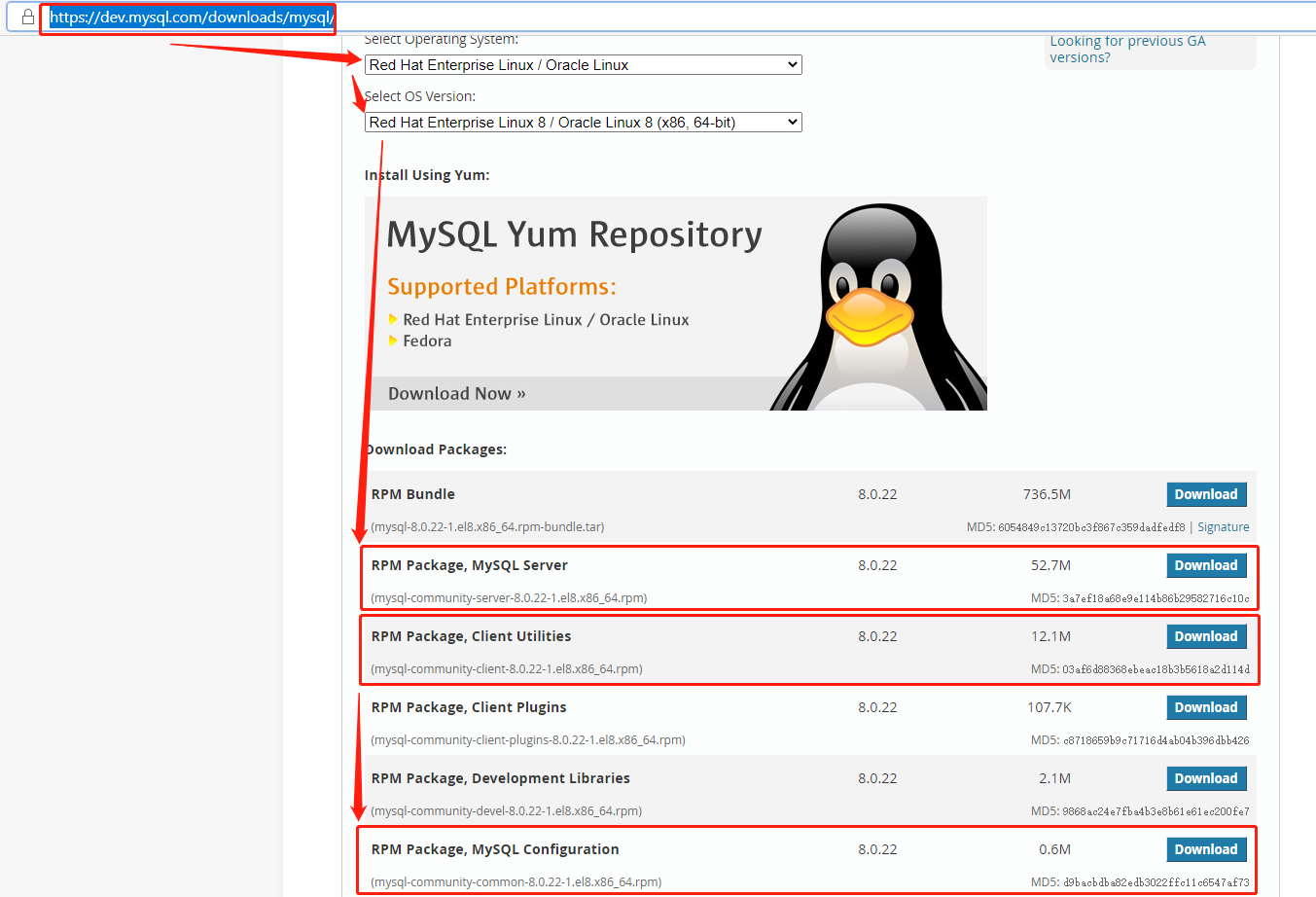
Task: Click the 'Download Packages:' heading
Action: (x=436, y=449)
